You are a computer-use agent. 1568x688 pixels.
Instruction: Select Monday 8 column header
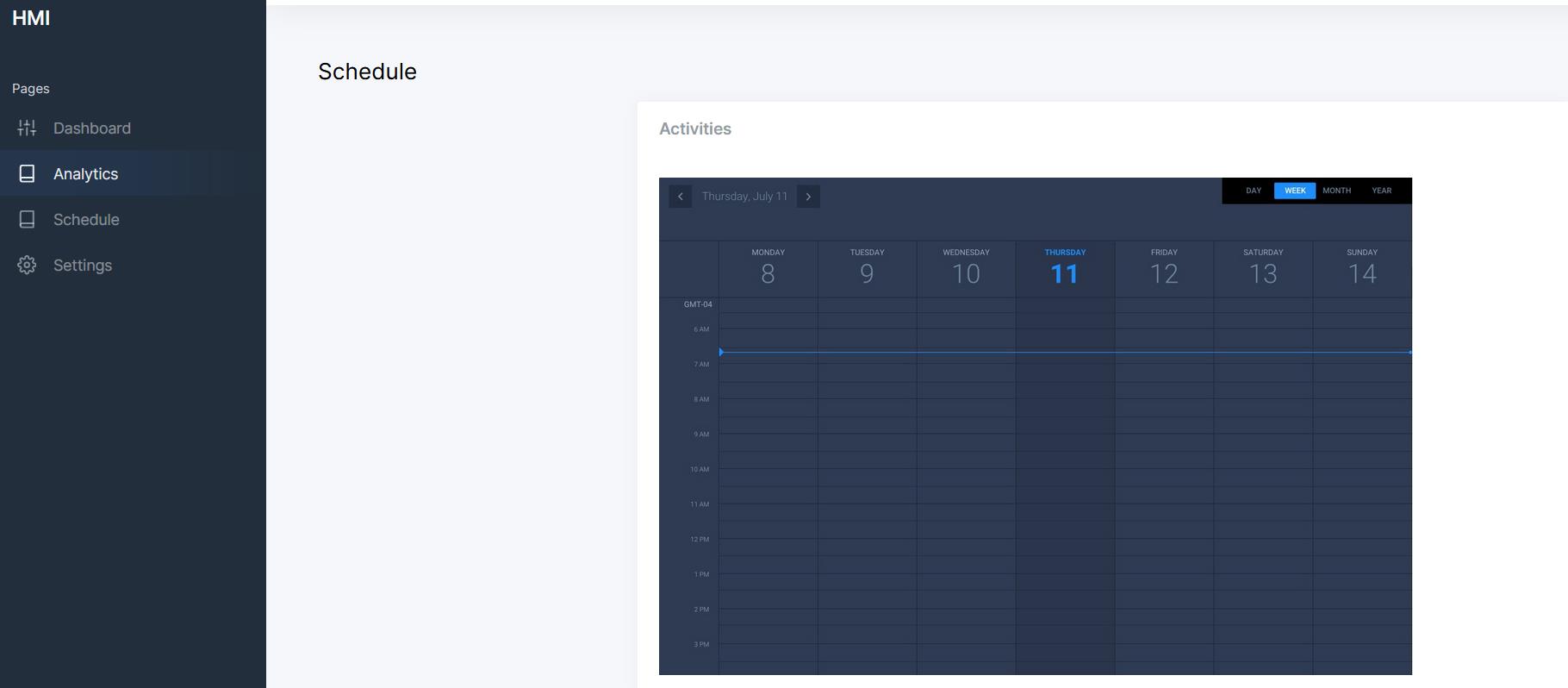(768, 267)
